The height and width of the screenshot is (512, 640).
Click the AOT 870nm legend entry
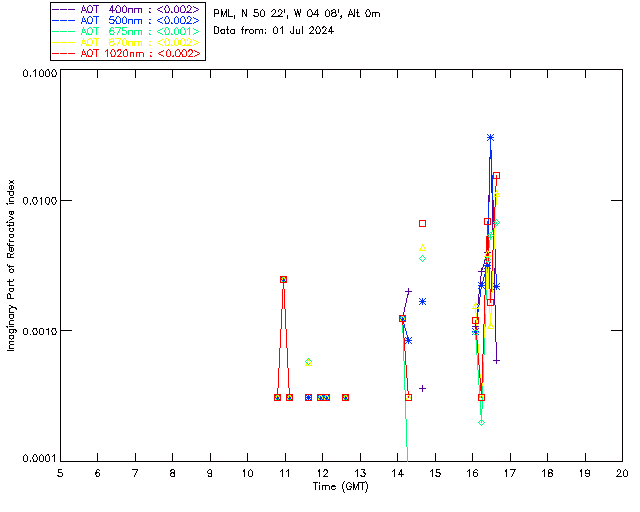pos(127,42)
